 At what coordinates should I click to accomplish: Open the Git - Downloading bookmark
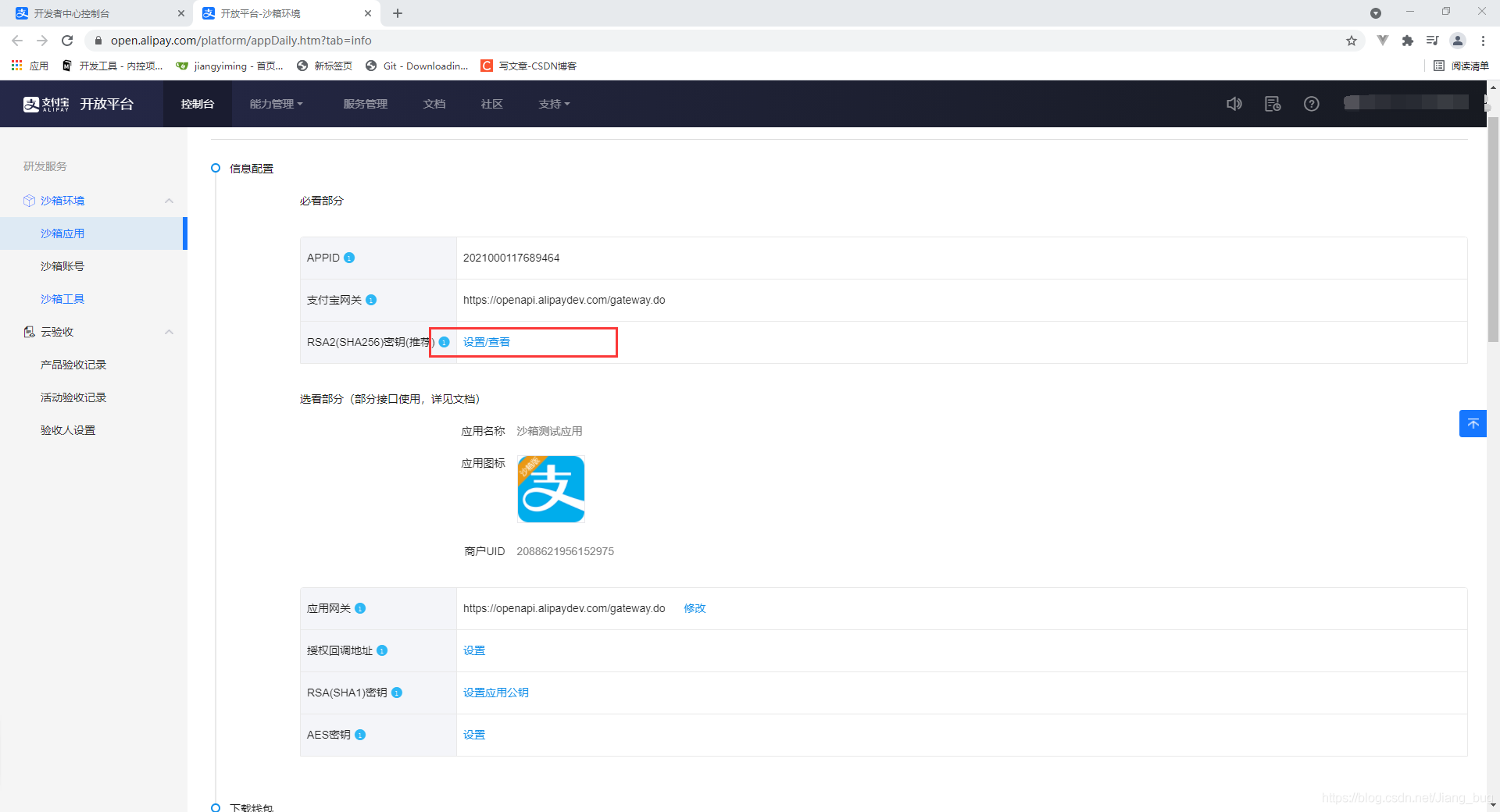tap(417, 66)
